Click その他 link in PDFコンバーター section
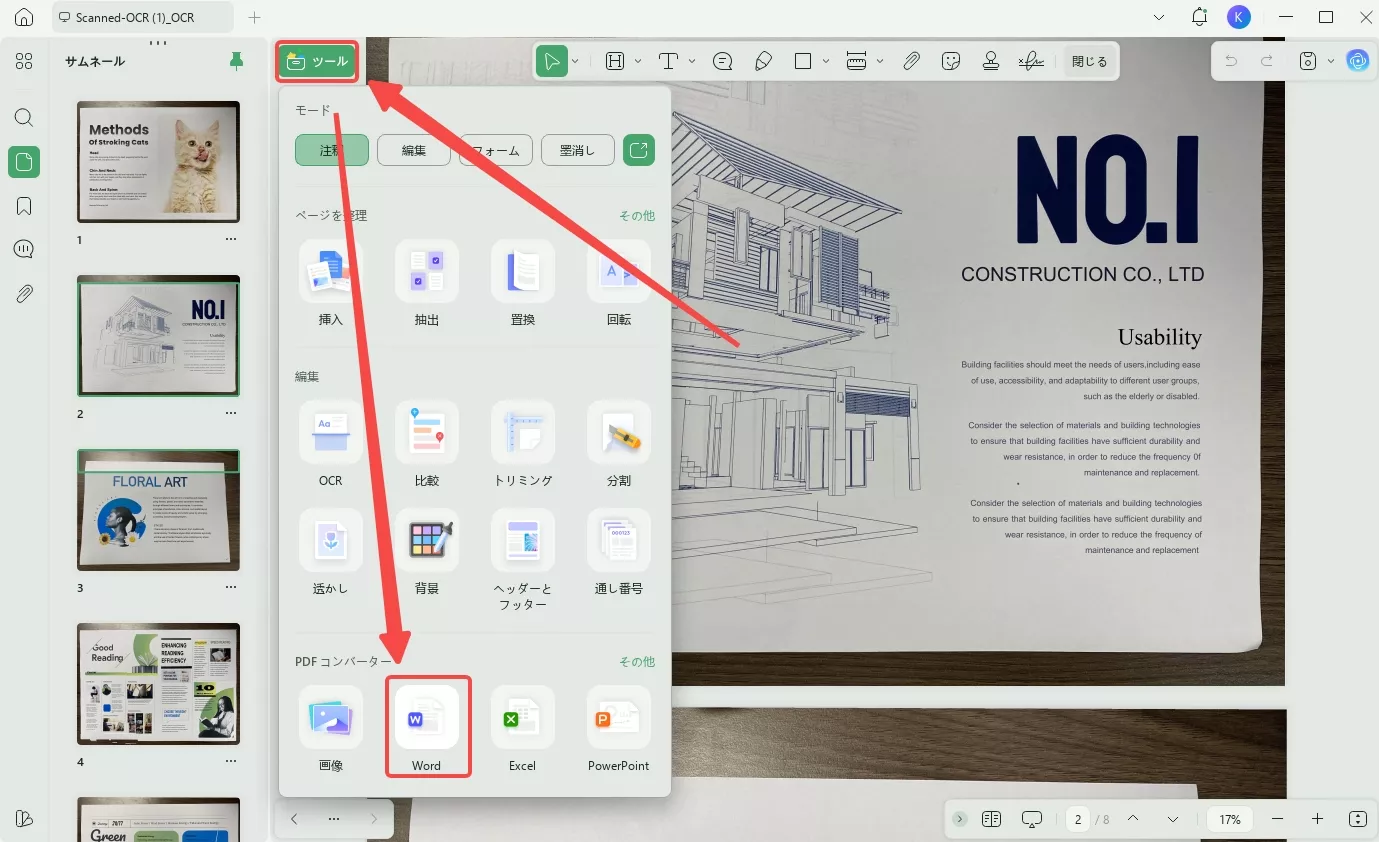This screenshot has width=1379, height=842. (x=636, y=661)
